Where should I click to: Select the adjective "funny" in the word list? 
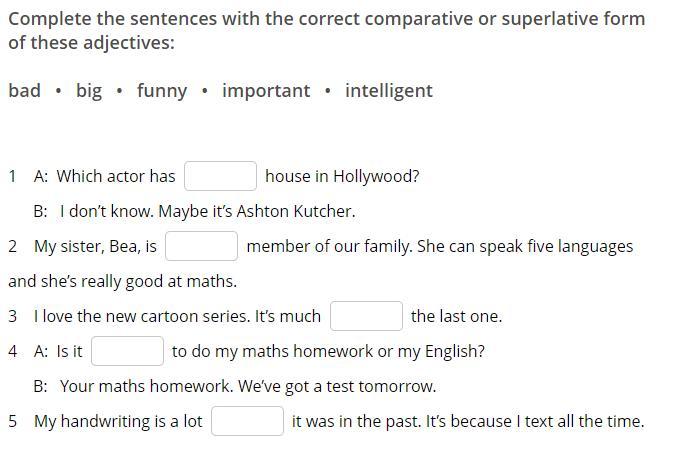coord(162,91)
